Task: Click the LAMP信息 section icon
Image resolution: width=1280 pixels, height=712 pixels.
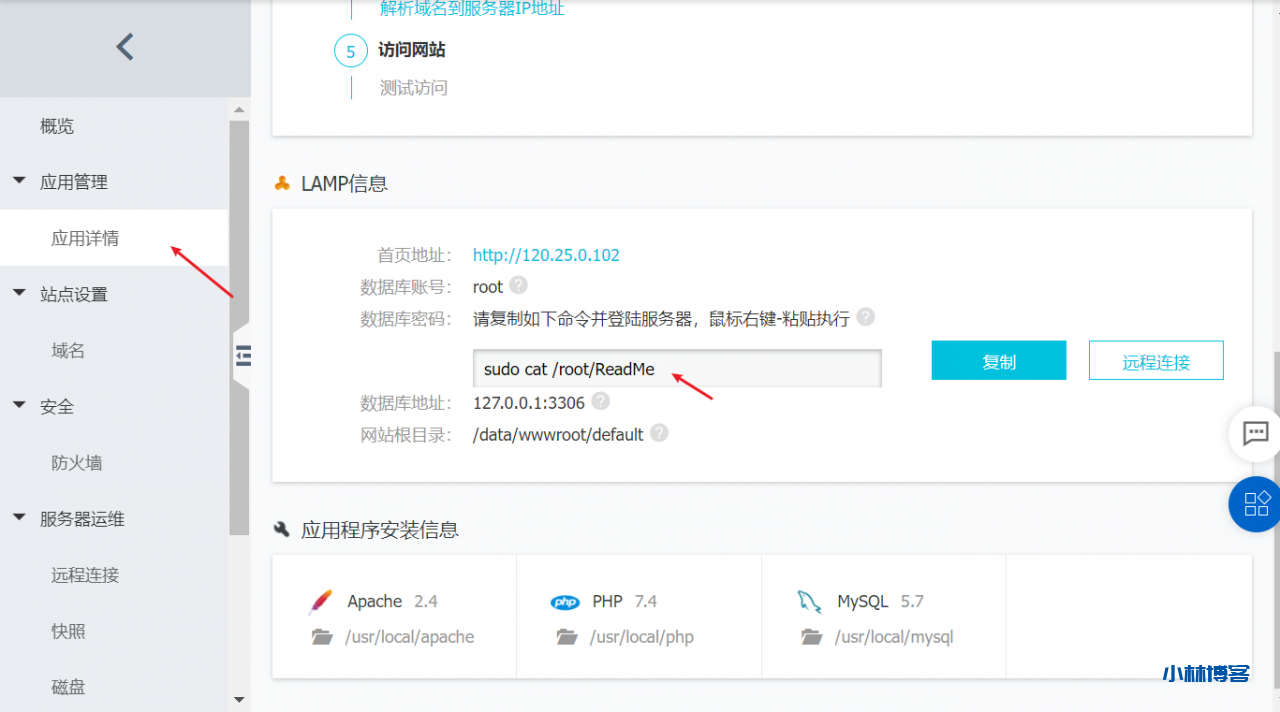Action: tap(282, 183)
